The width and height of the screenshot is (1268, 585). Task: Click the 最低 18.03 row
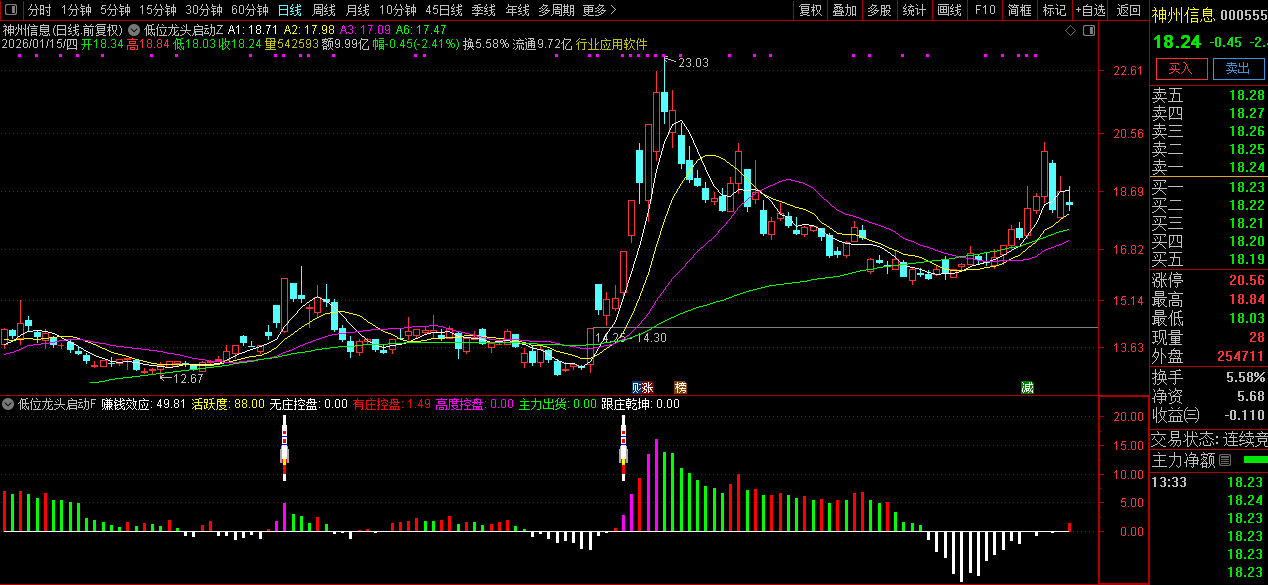pos(1209,318)
